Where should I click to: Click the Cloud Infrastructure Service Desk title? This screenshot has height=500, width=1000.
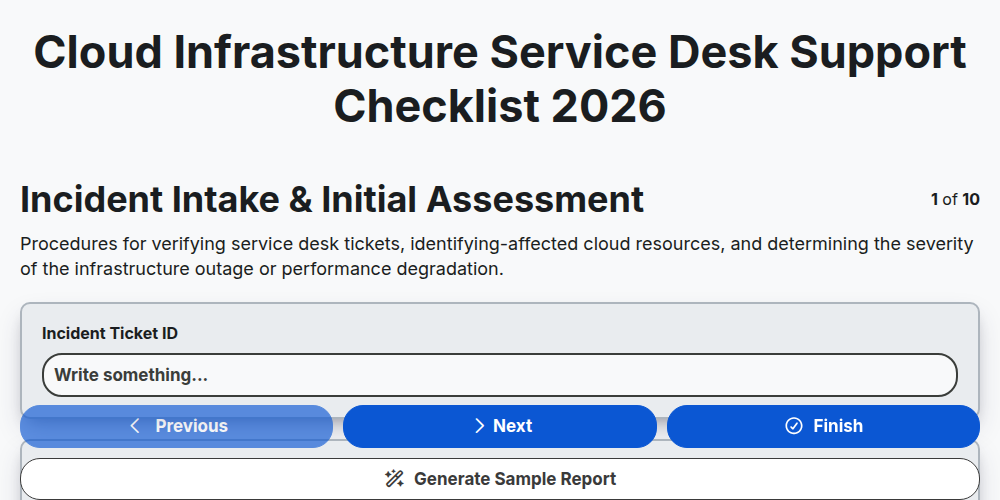click(x=500, y=78)
